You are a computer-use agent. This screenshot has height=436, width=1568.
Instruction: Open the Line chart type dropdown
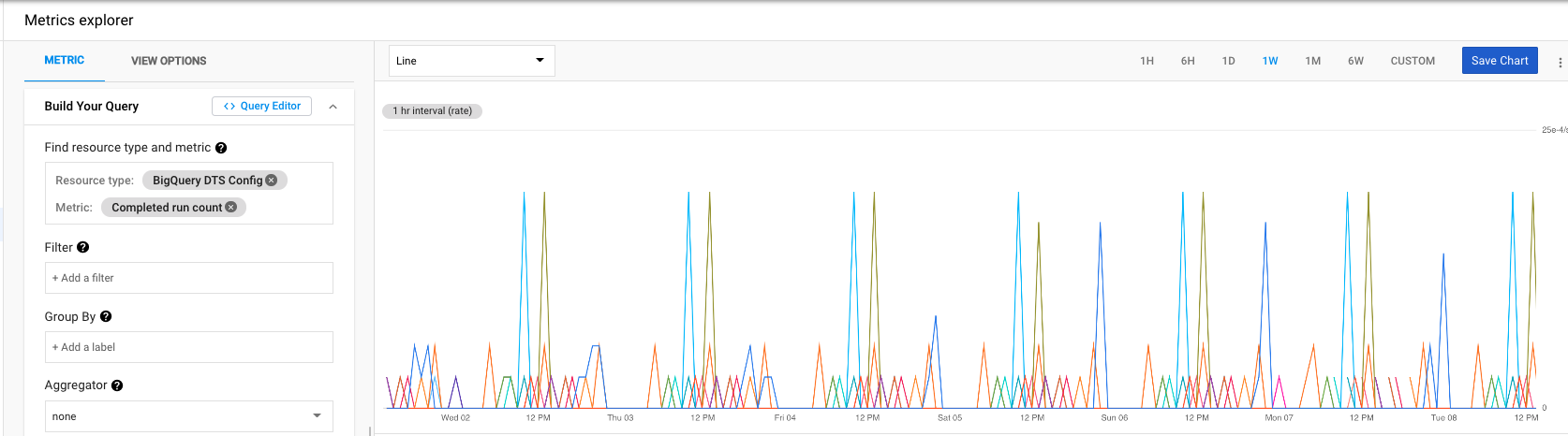point(471,61)
